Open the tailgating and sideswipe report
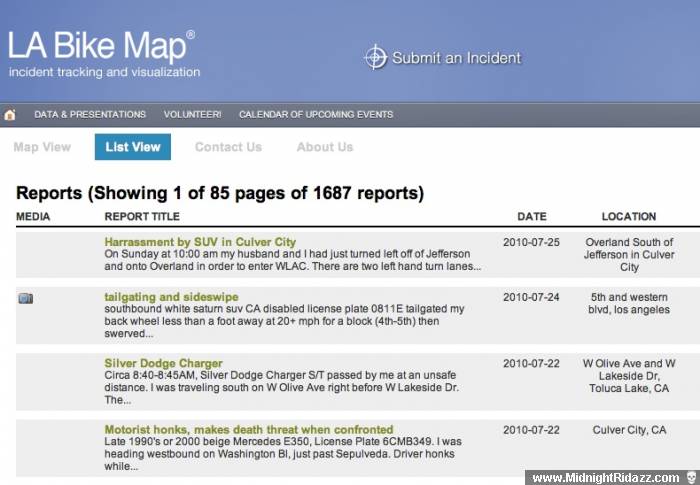Viewport: 700px width, 485px height. click(171, 297)
